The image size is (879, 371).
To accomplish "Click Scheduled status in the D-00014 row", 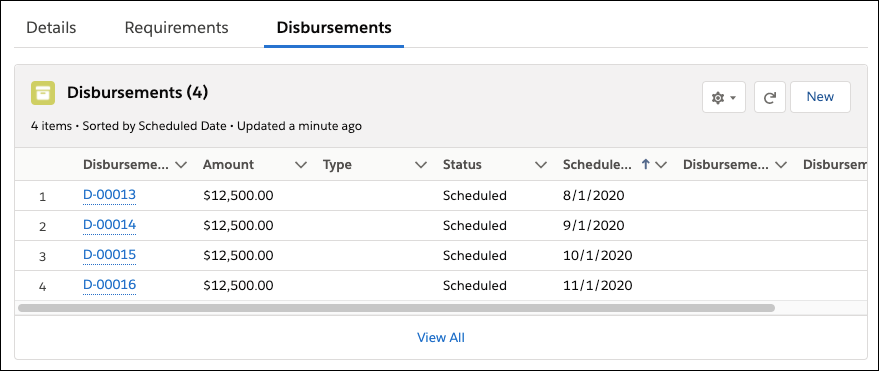I will coord(475,226).
